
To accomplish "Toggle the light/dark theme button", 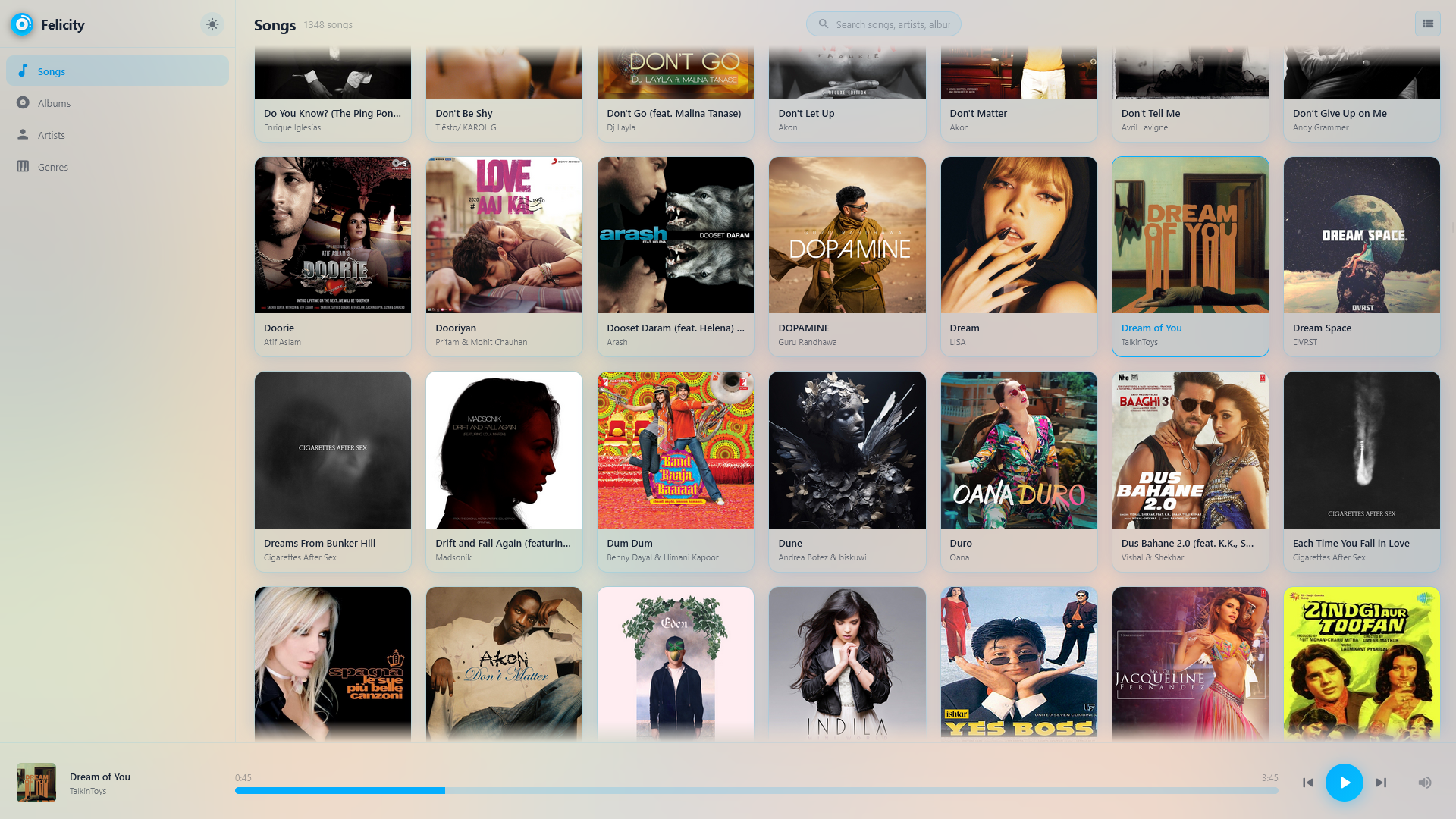I will point(212,24).
